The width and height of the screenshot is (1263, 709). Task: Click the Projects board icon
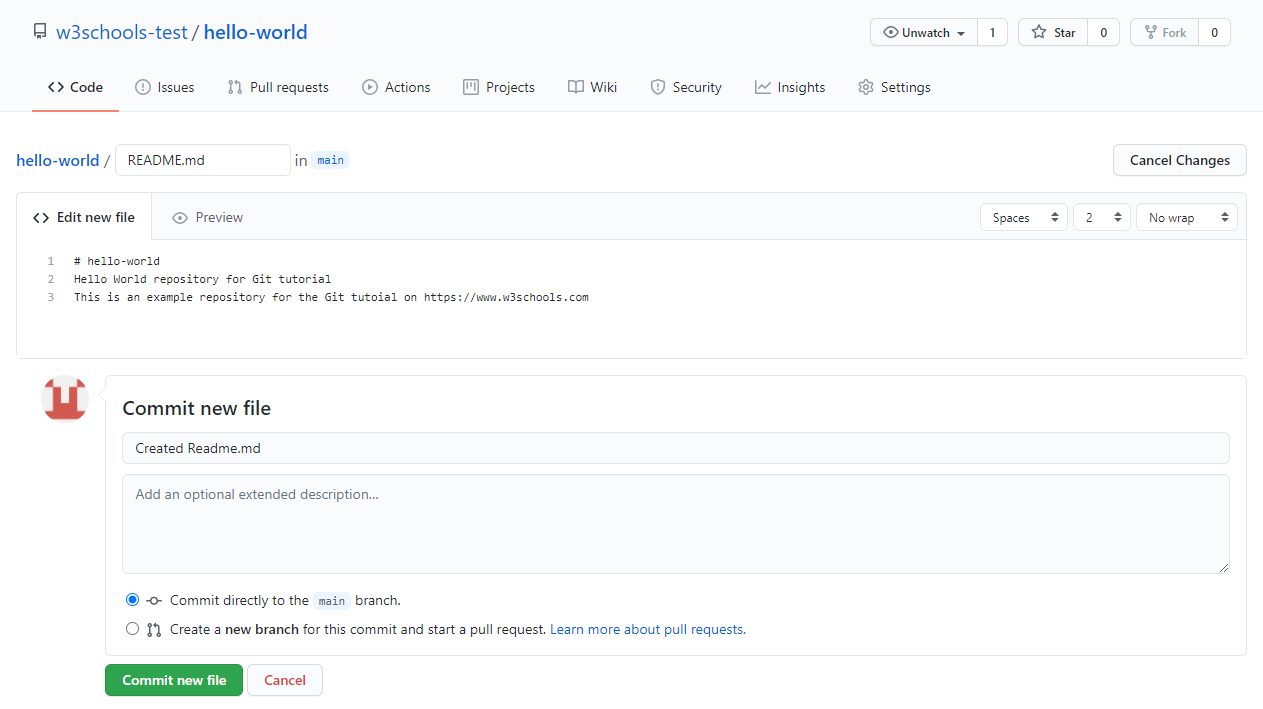[470, 87]
